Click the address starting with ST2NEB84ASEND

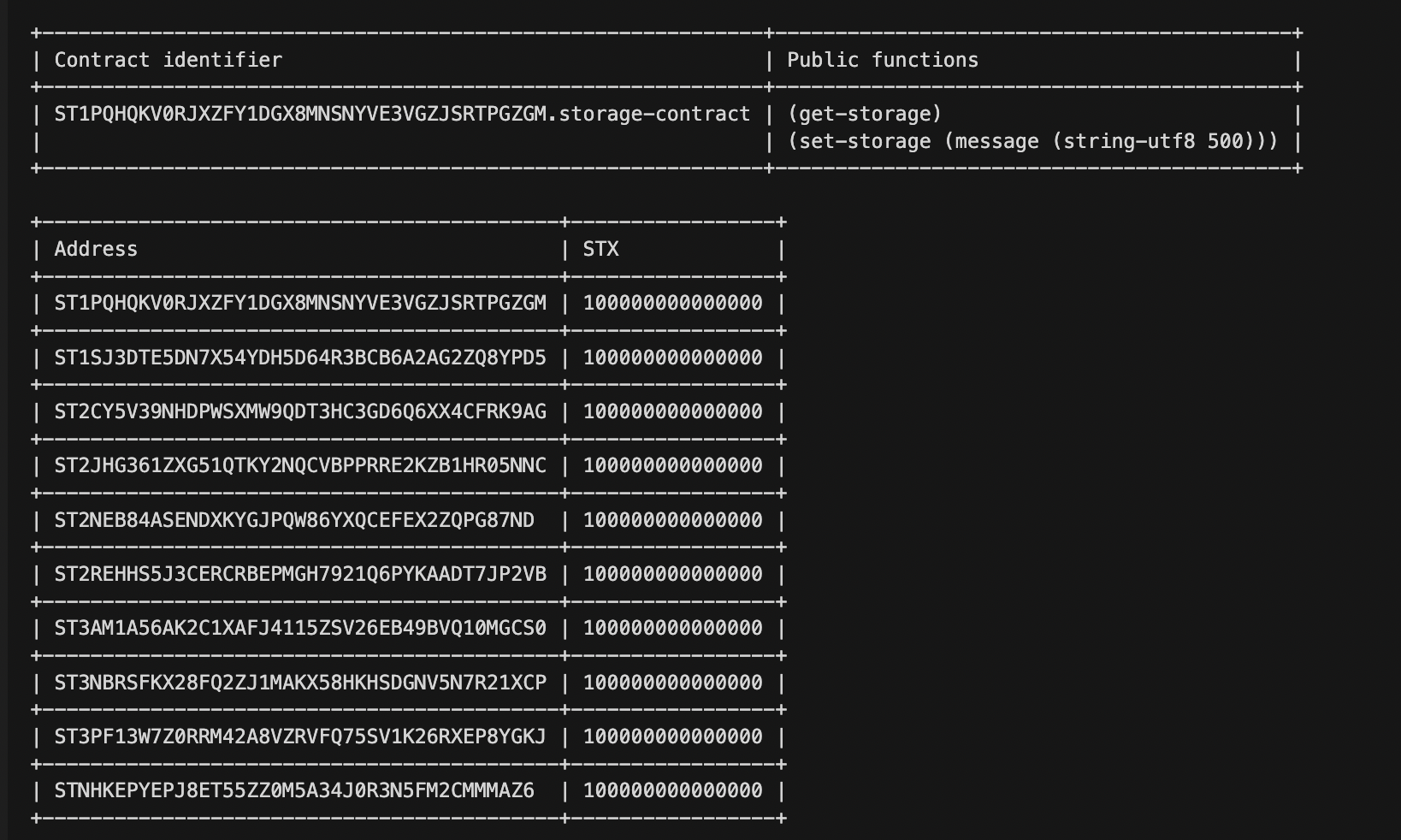point(294,520)
